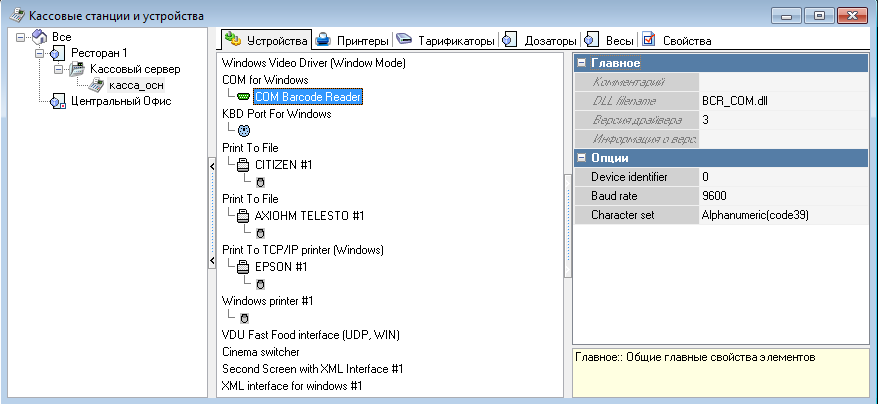The image size is (878, 404).
Task: Click the Кассовый сервер folder icon
Action: pyautogui.click(x=76, y=69)
